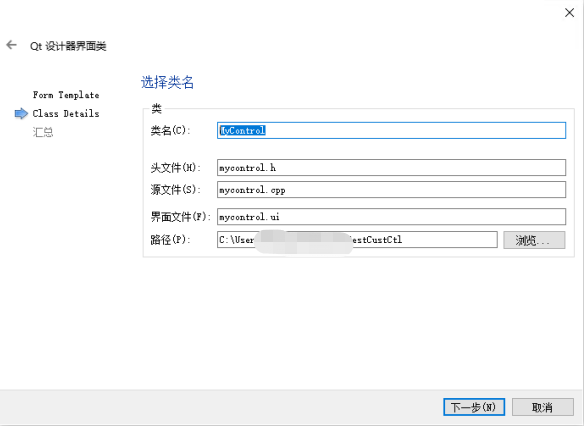Click the 头文件 mycontrol.h field

coord(391,168)
